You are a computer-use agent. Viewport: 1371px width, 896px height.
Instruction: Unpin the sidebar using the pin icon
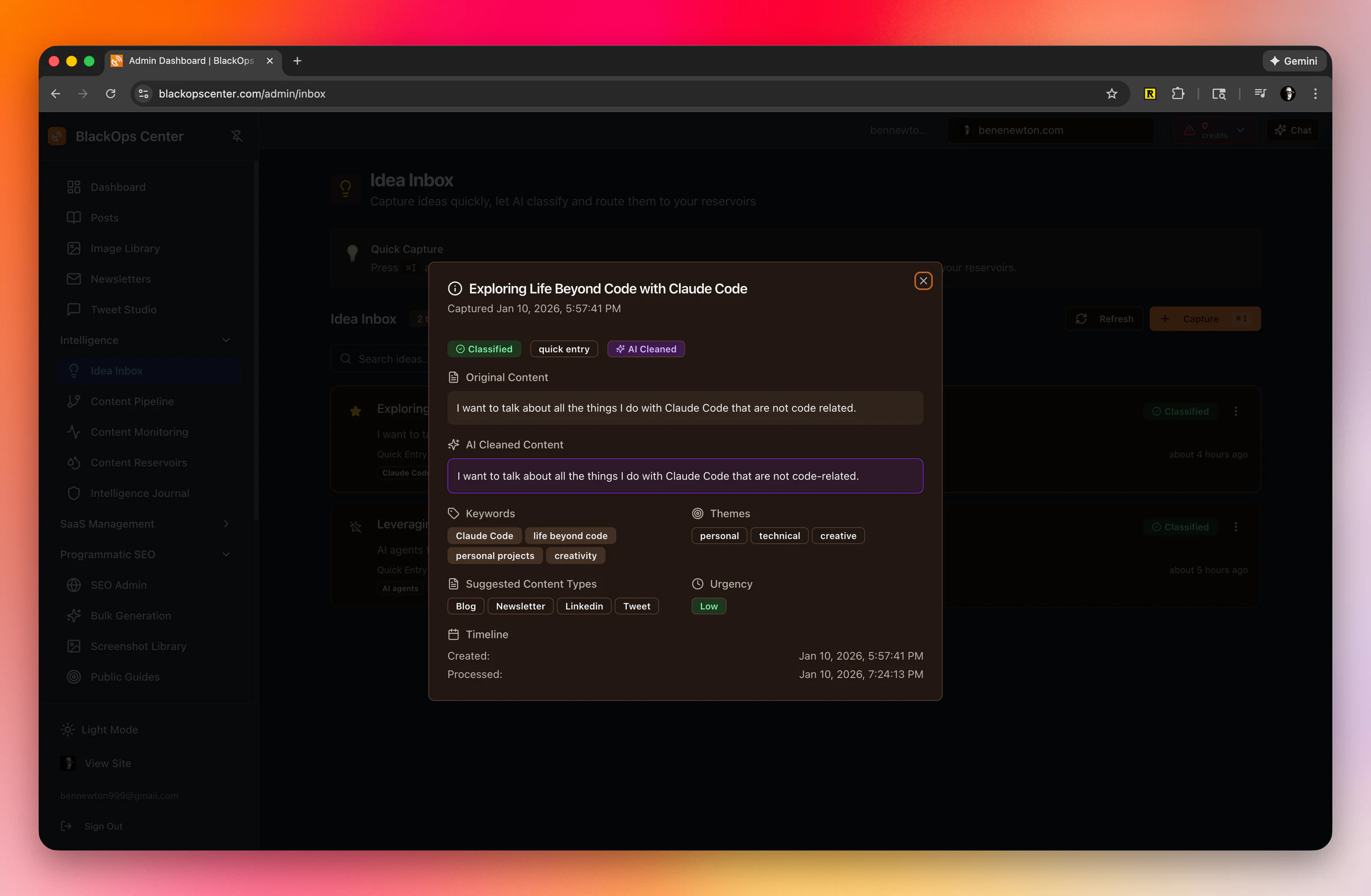236,136
